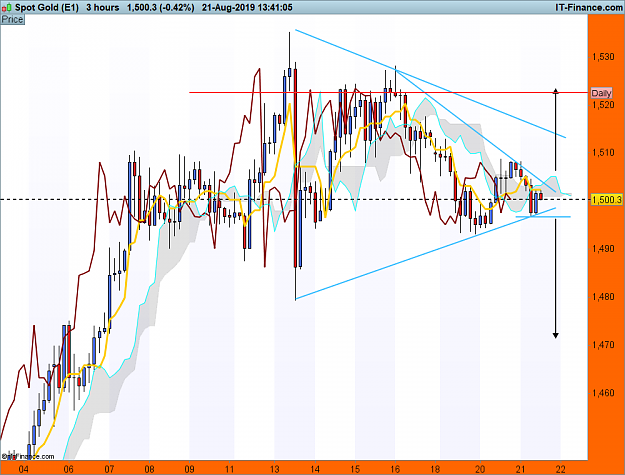Click the 1,460 price axis label
625x475 pixels.
pos(603,393)
